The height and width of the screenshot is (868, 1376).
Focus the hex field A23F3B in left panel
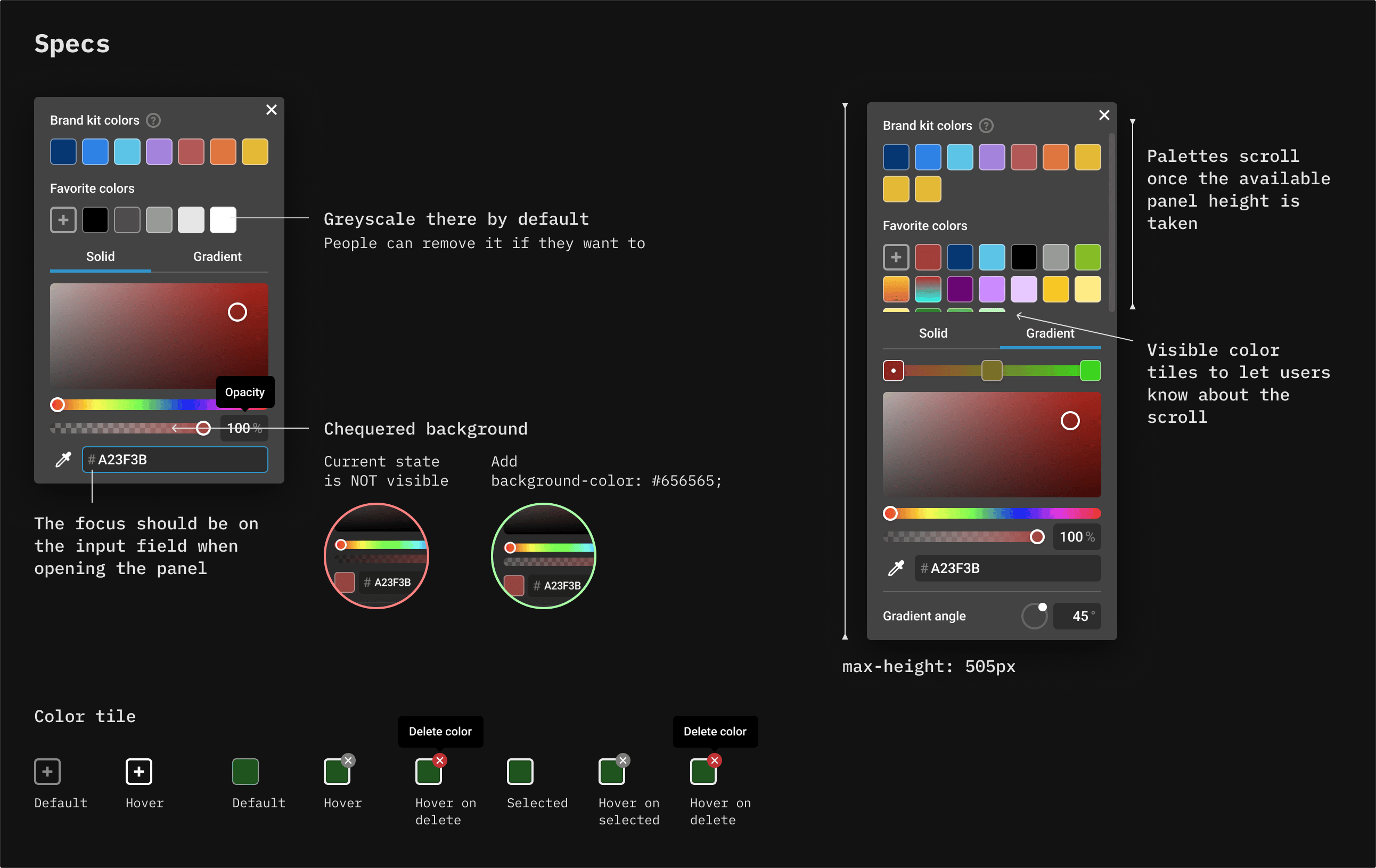(175, 460)
